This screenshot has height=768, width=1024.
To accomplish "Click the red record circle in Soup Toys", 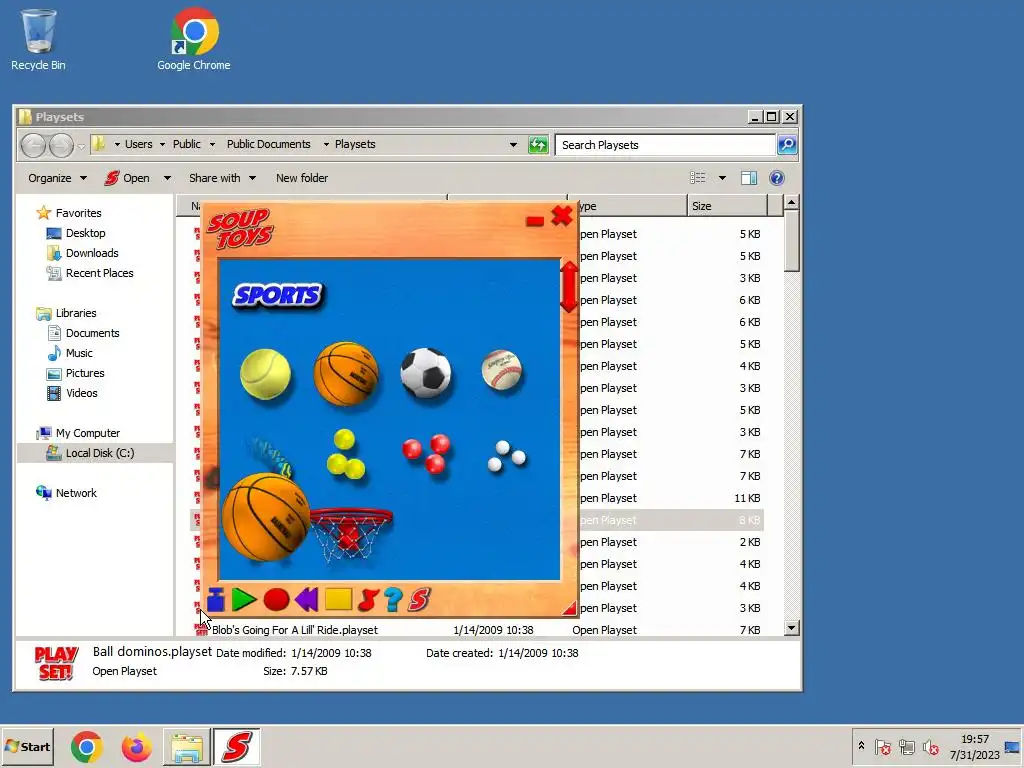I will pos(276,600).
